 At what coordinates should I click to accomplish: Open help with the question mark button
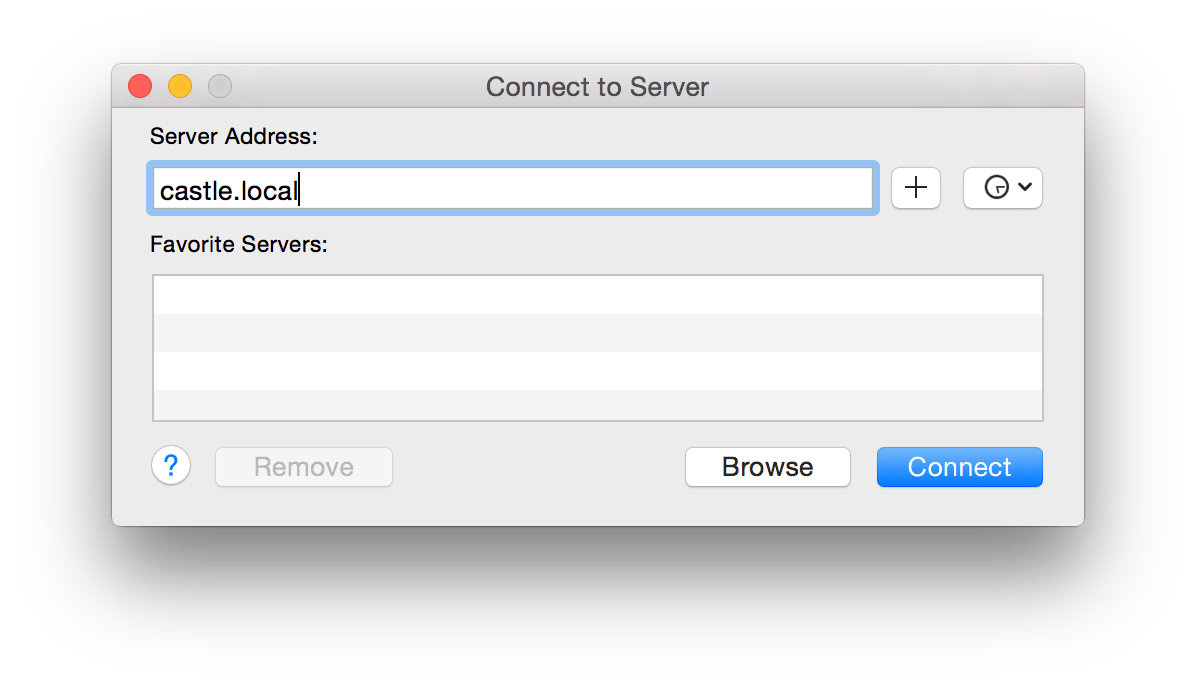171,466
